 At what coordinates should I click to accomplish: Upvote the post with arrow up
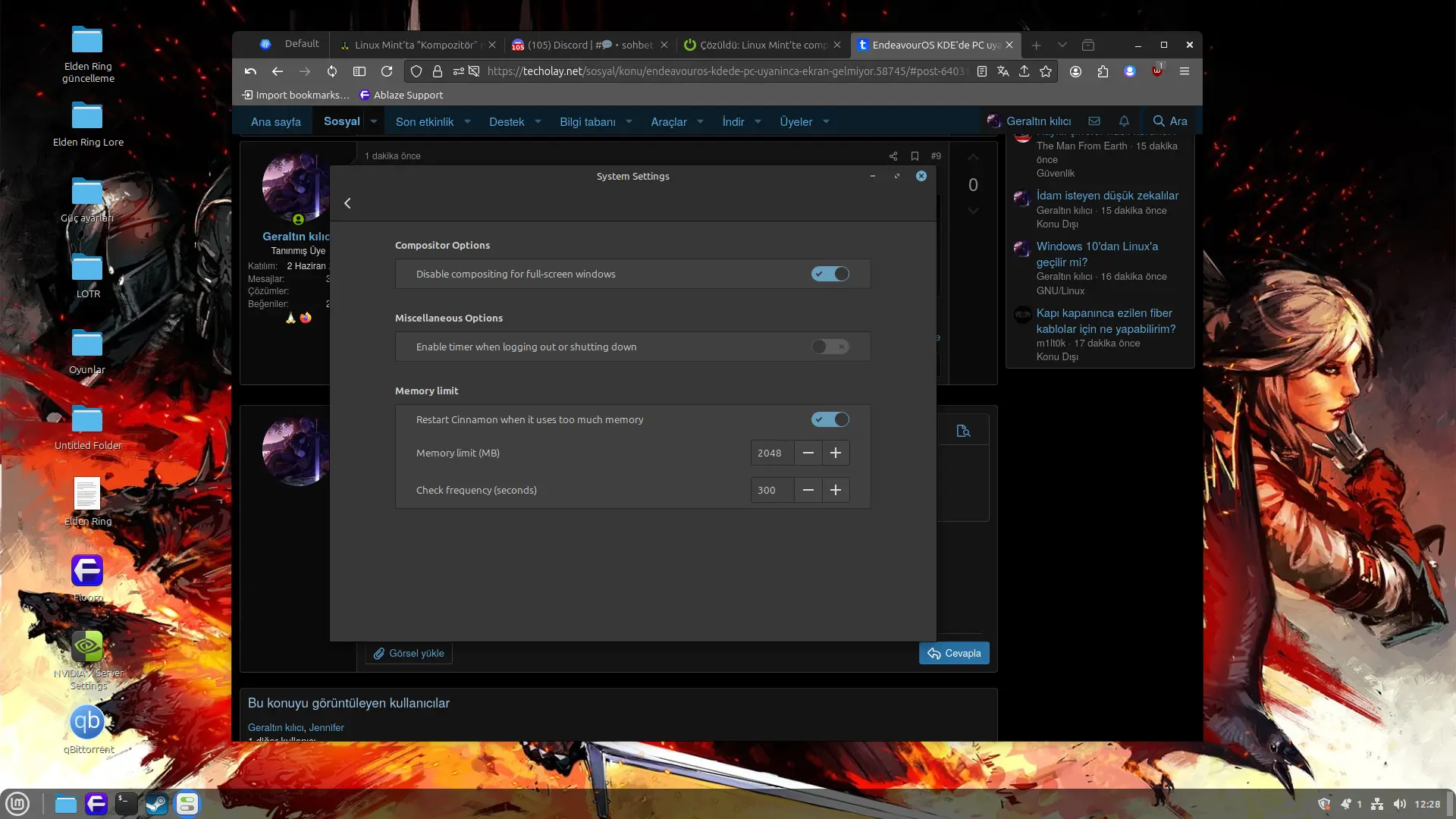pyautogui.click(x=973, y=157)
